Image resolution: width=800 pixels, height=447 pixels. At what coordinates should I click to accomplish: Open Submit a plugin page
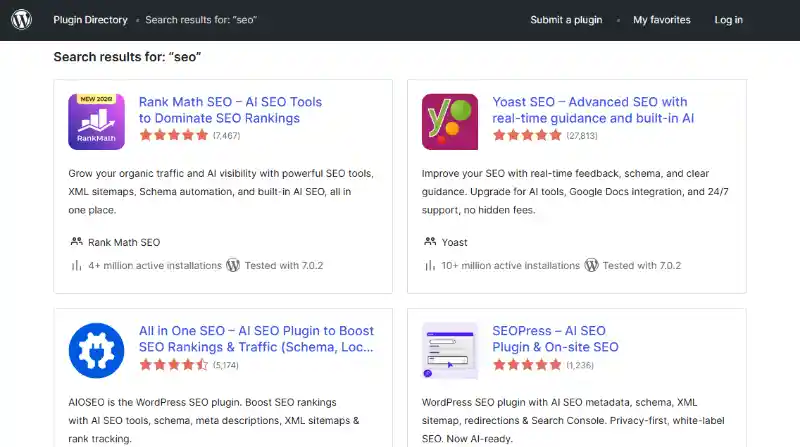click(566, 20)
